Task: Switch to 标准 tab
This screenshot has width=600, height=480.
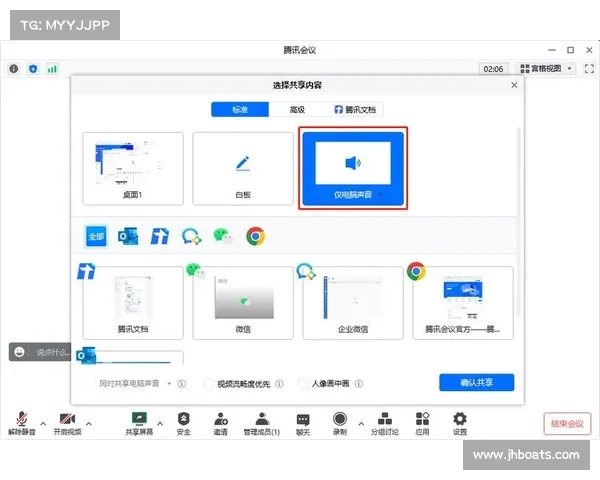Action: tap(240, 109)
